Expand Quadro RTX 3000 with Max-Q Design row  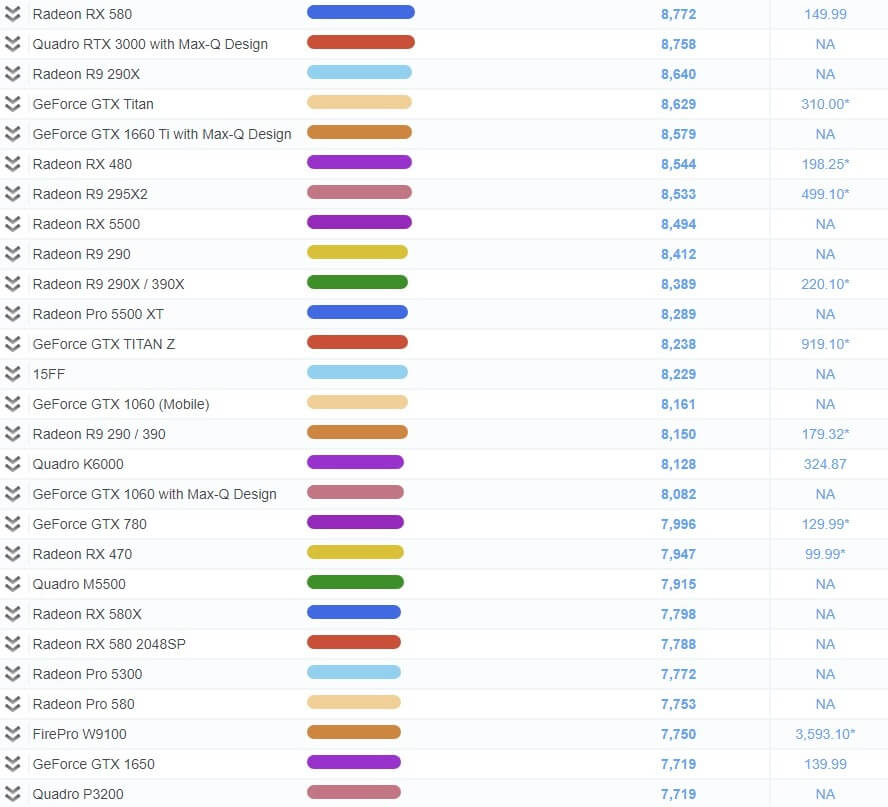tap(12, 44)
